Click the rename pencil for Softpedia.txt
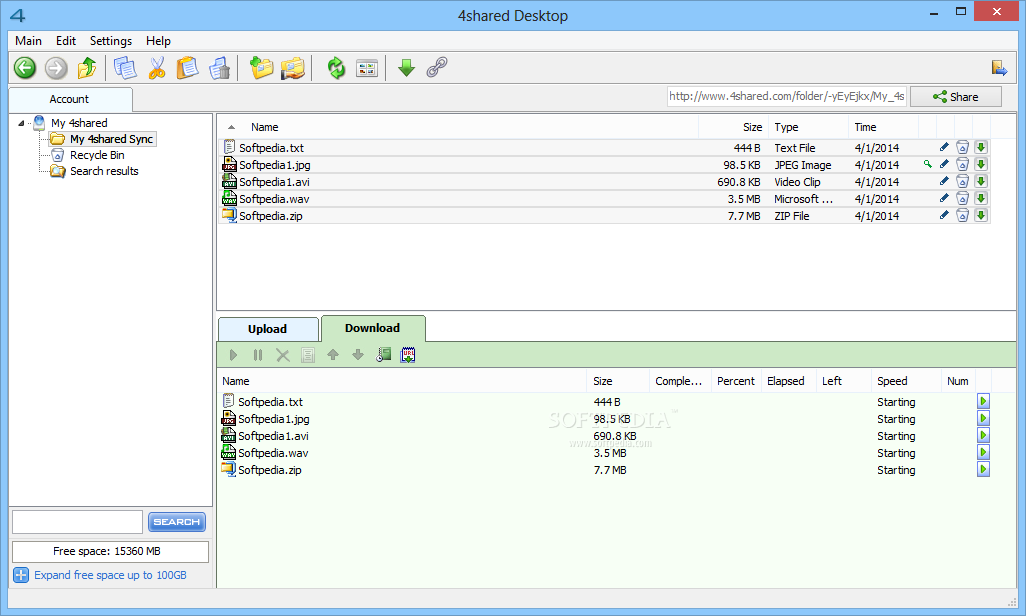This screenshot has height=616, width=1026. pyautogui.click(x=944, y=147)
